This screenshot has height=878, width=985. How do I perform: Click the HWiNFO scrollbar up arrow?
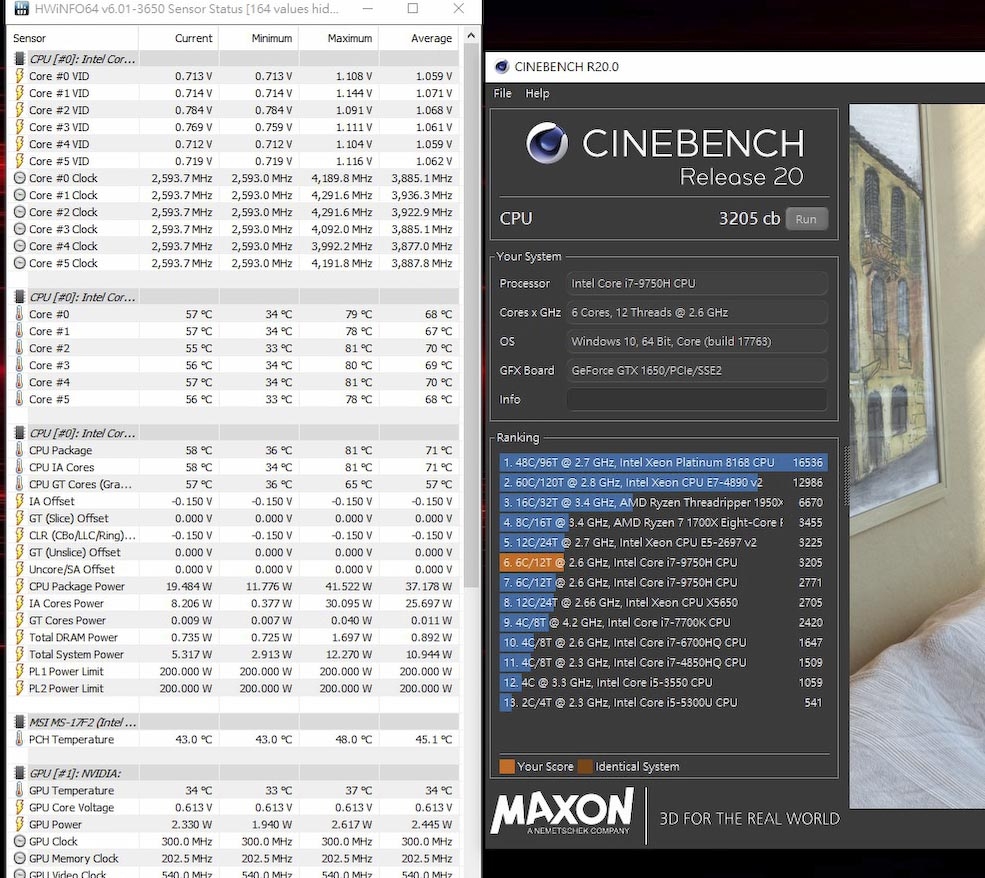[x=471, y=36]
